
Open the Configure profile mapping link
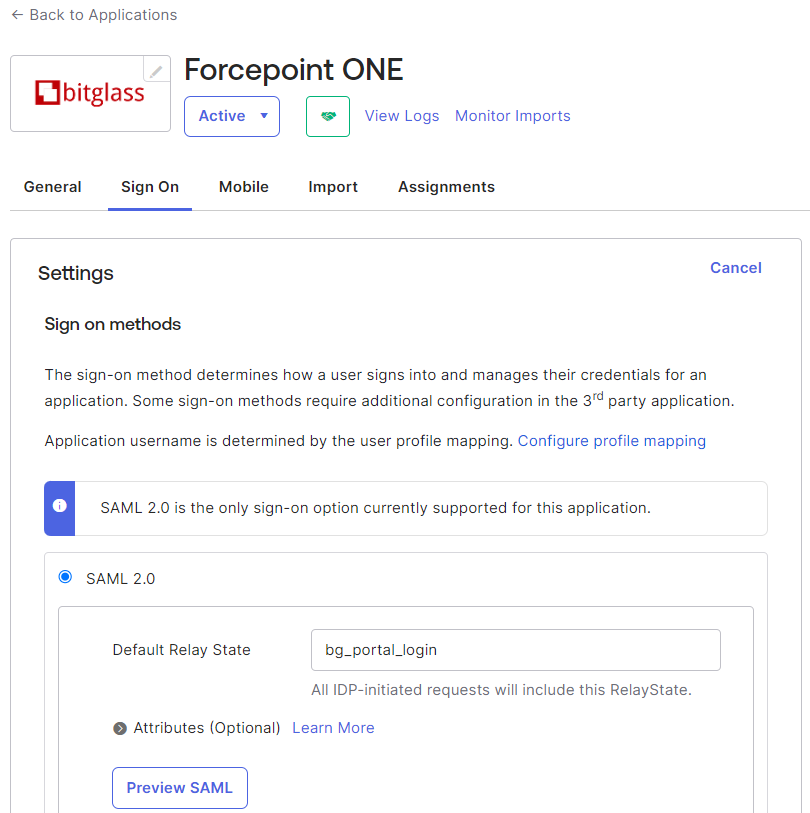pyautogui.click(x=611, y=441)
